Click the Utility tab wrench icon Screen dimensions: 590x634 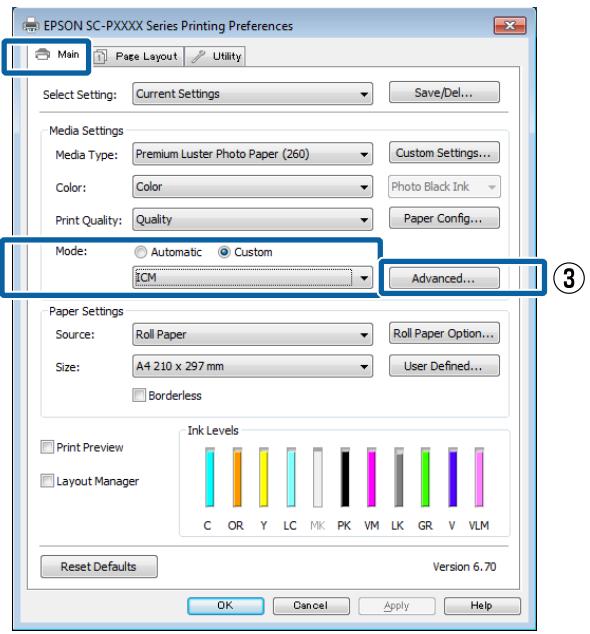tap(198, 57)
